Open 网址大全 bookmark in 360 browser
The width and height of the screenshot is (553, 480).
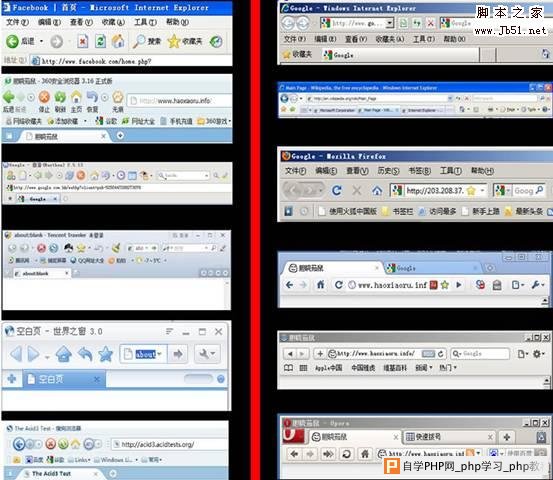coord(138,121)
